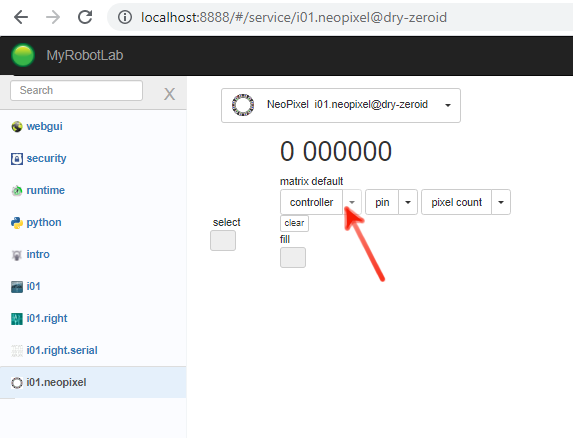
Task: Click the site info icon in address bar
Action: pyautogui.click(x=125, y=17)
